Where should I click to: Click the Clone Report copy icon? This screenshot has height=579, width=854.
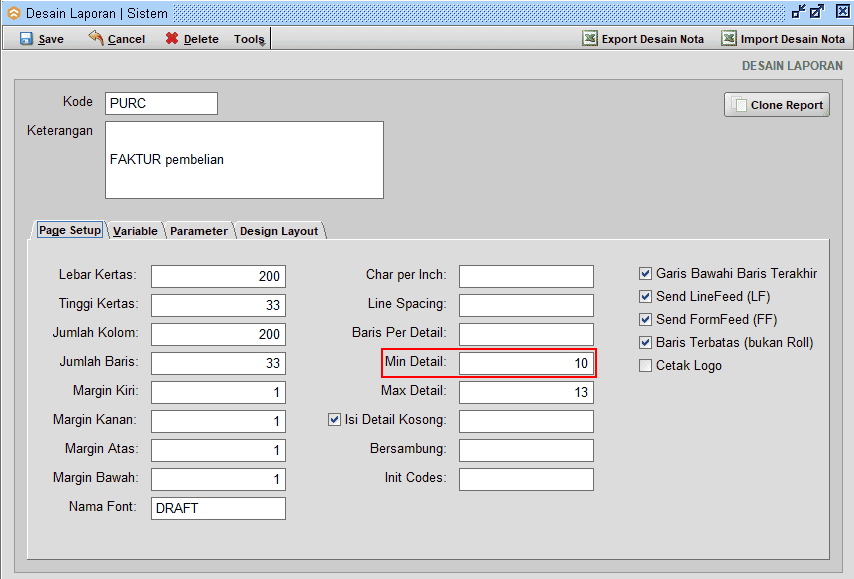739,105
